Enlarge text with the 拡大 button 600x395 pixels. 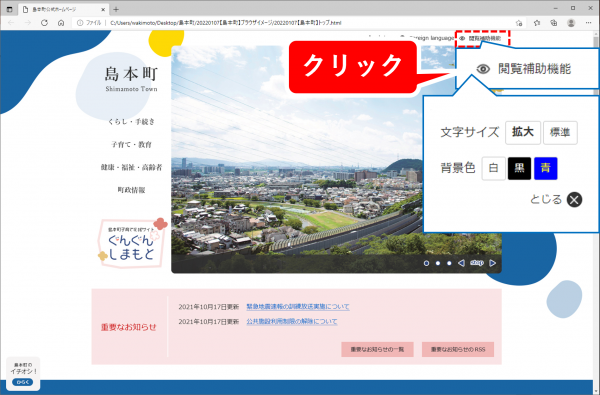[523, 132]
